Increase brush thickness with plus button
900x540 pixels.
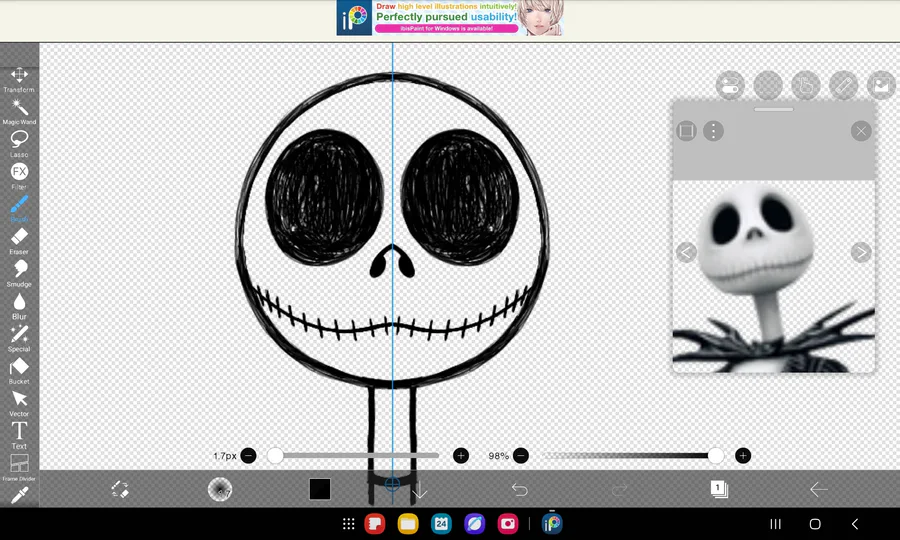(x=461, y=456)
